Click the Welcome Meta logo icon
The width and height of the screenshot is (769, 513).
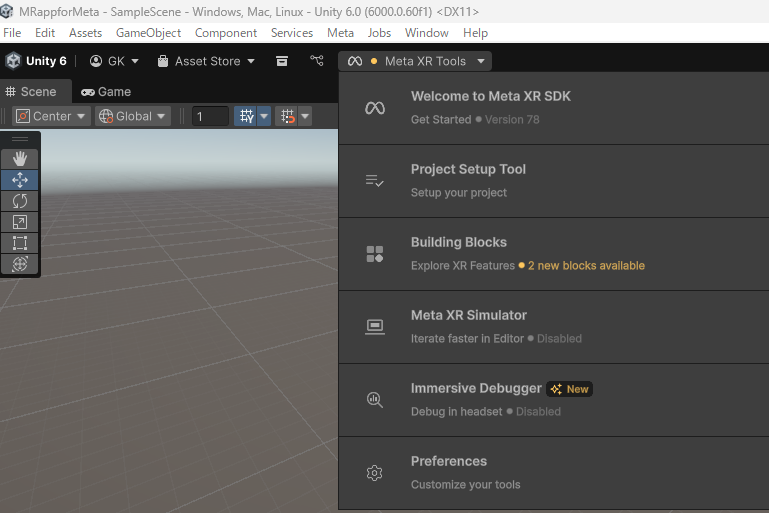(x=375, y=108)
